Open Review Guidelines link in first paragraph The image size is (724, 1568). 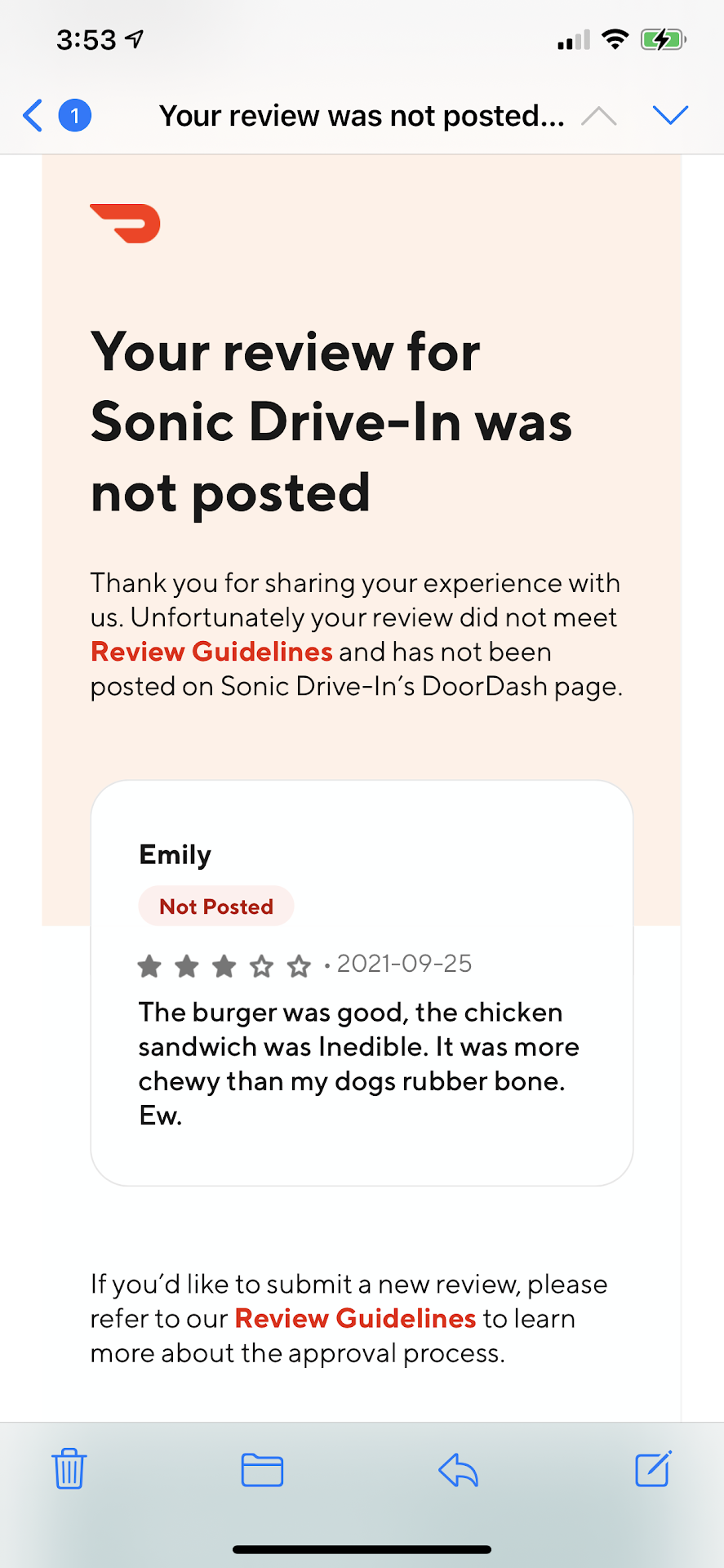click(x=211, y=652)
